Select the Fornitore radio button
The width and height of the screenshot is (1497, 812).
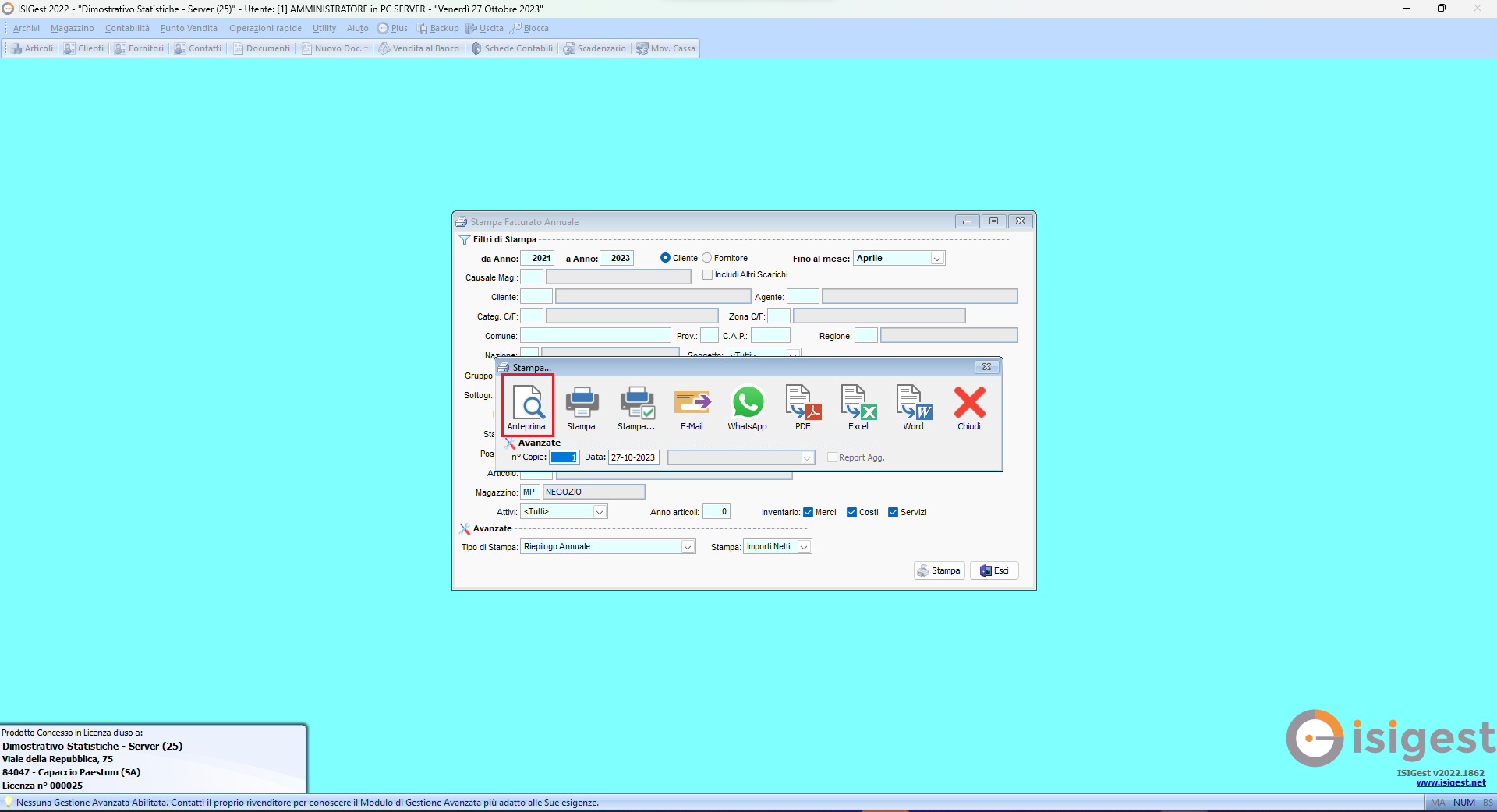tap(707, 258)
